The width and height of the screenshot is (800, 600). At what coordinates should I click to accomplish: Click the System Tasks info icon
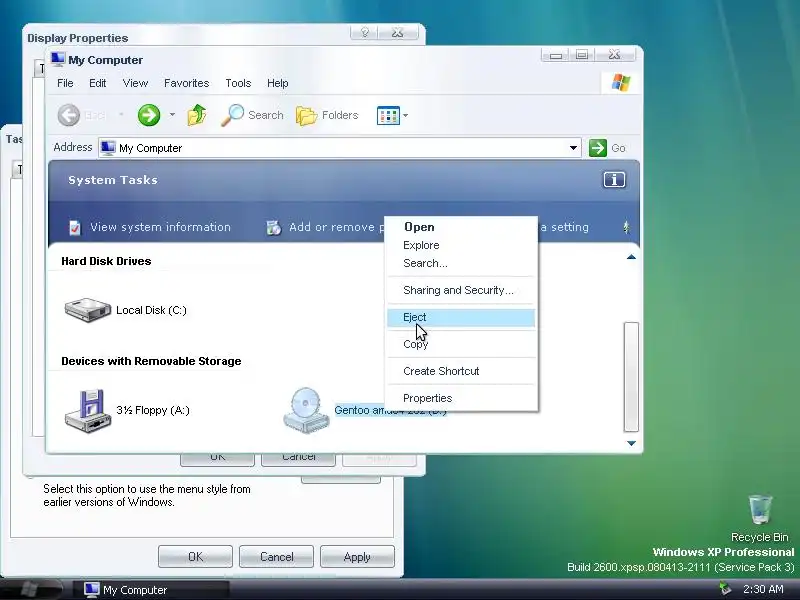(x=614, y=180)
